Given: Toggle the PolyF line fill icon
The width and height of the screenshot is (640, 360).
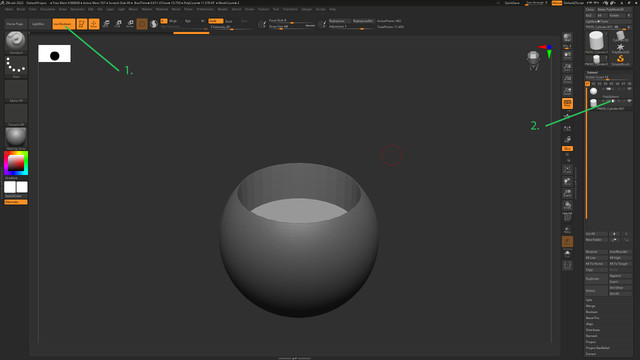Looking at the screenshot, I should (567, 217).
